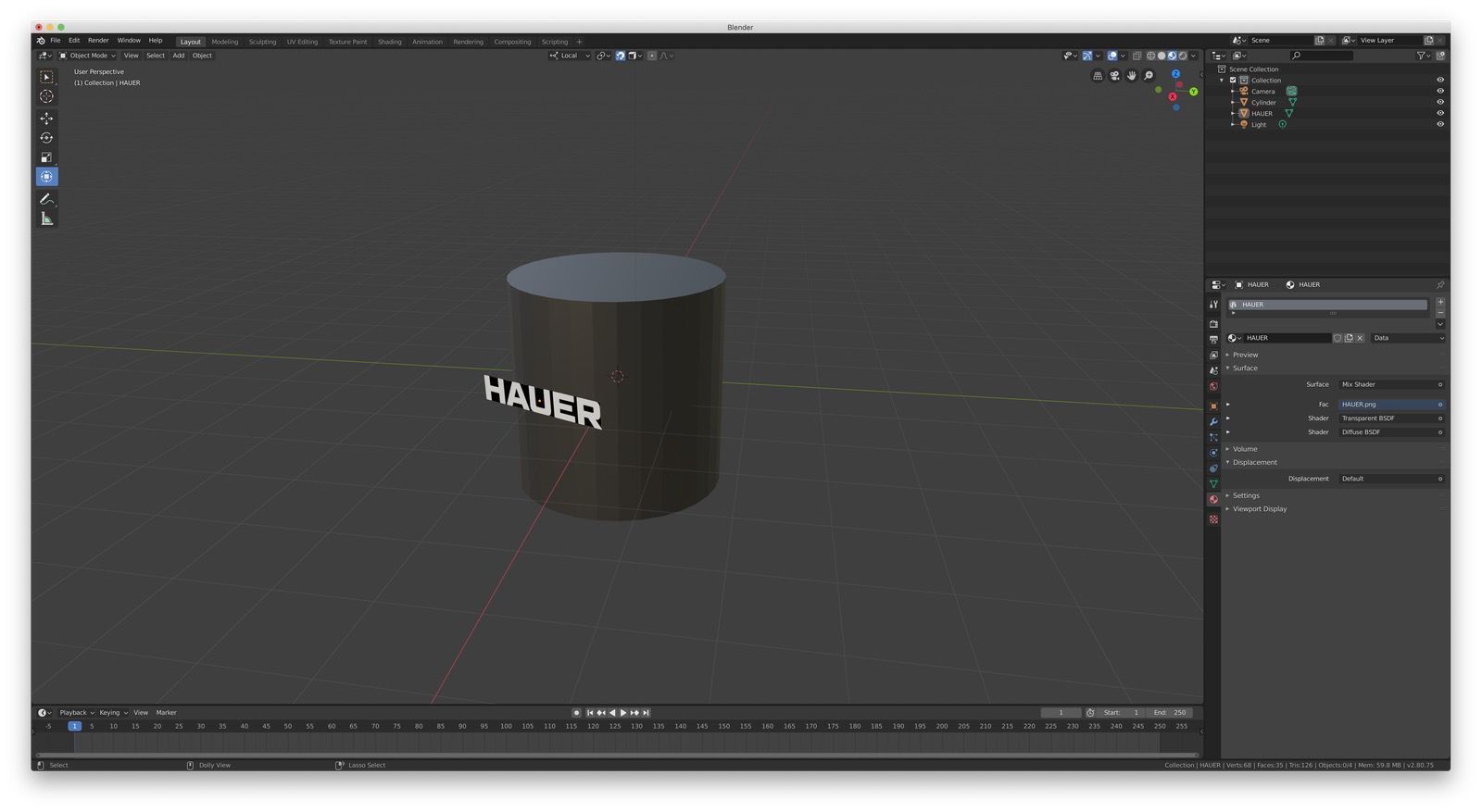Open the View Layer properties tab
The image size is (1482, 812).
pos(1213,356)
